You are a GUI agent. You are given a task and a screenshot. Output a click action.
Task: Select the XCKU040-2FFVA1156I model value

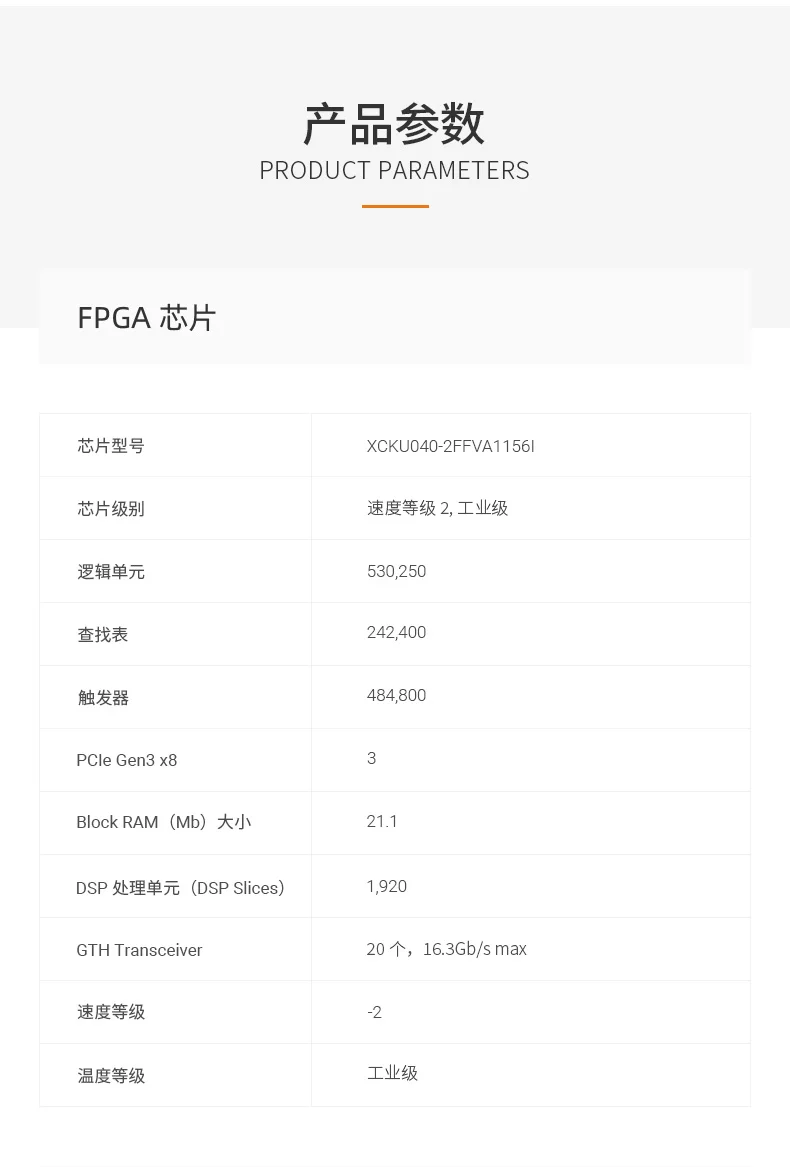click(450, 446)
